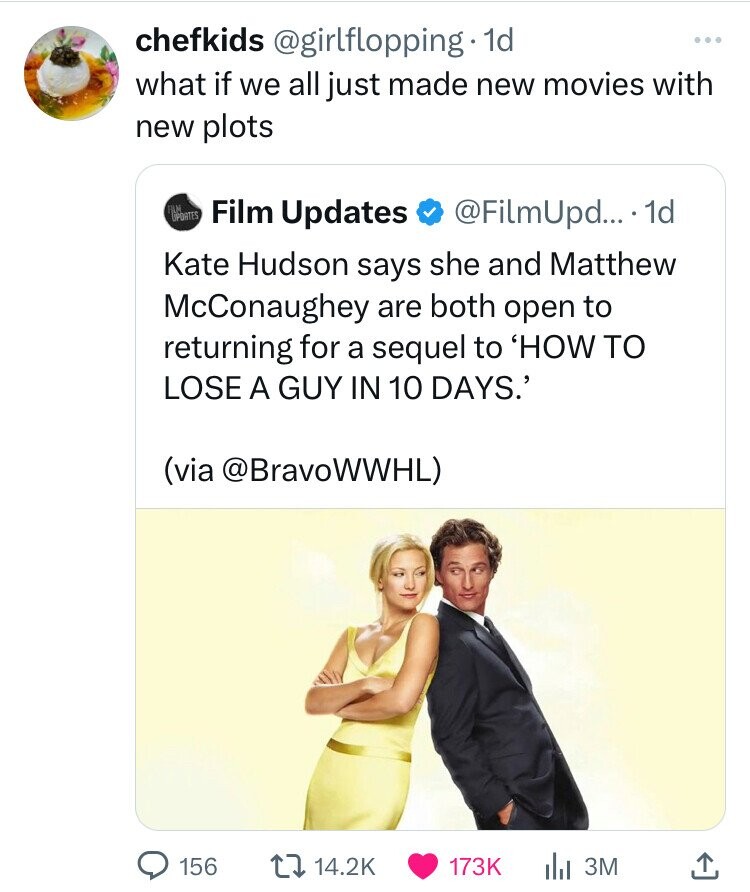Open the chefkids display name
This screenshot has height=892, width=750.
tap(199, 40)
